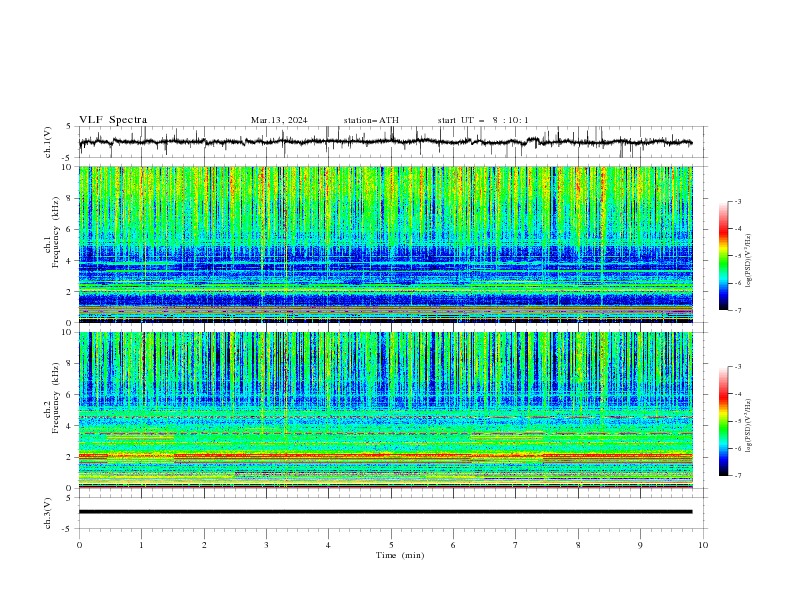Click the upper colorbar log(PSD) label
The width and height of the screenshot is (792, 612).
pos(749,261)
